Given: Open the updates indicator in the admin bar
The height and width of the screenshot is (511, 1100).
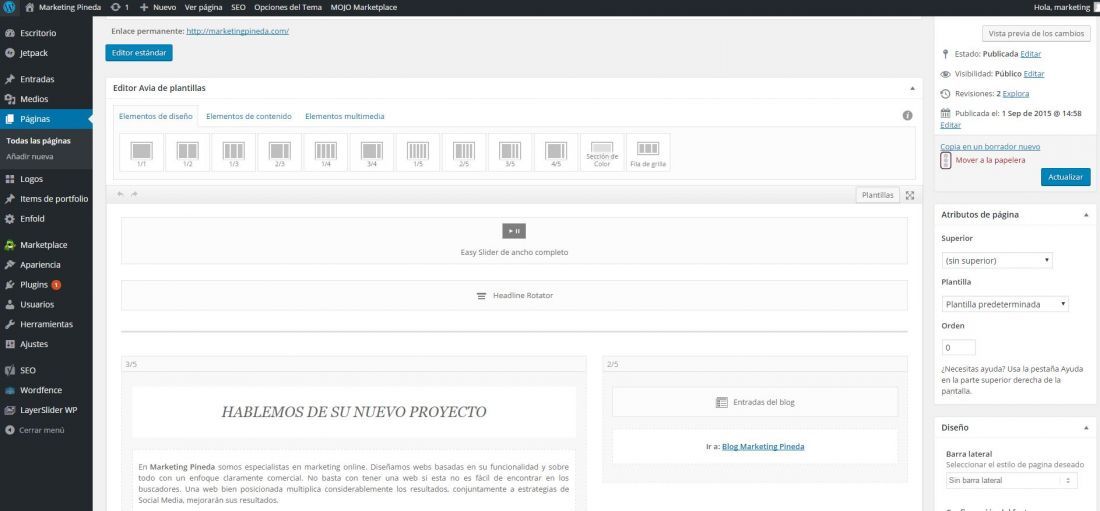Looking at the screenshot, I should tap(119, 7).
